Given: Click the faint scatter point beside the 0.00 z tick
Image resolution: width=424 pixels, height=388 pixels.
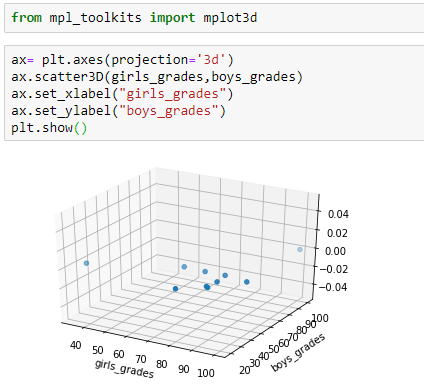Looking at the screenshot, I should click(300, 249).
